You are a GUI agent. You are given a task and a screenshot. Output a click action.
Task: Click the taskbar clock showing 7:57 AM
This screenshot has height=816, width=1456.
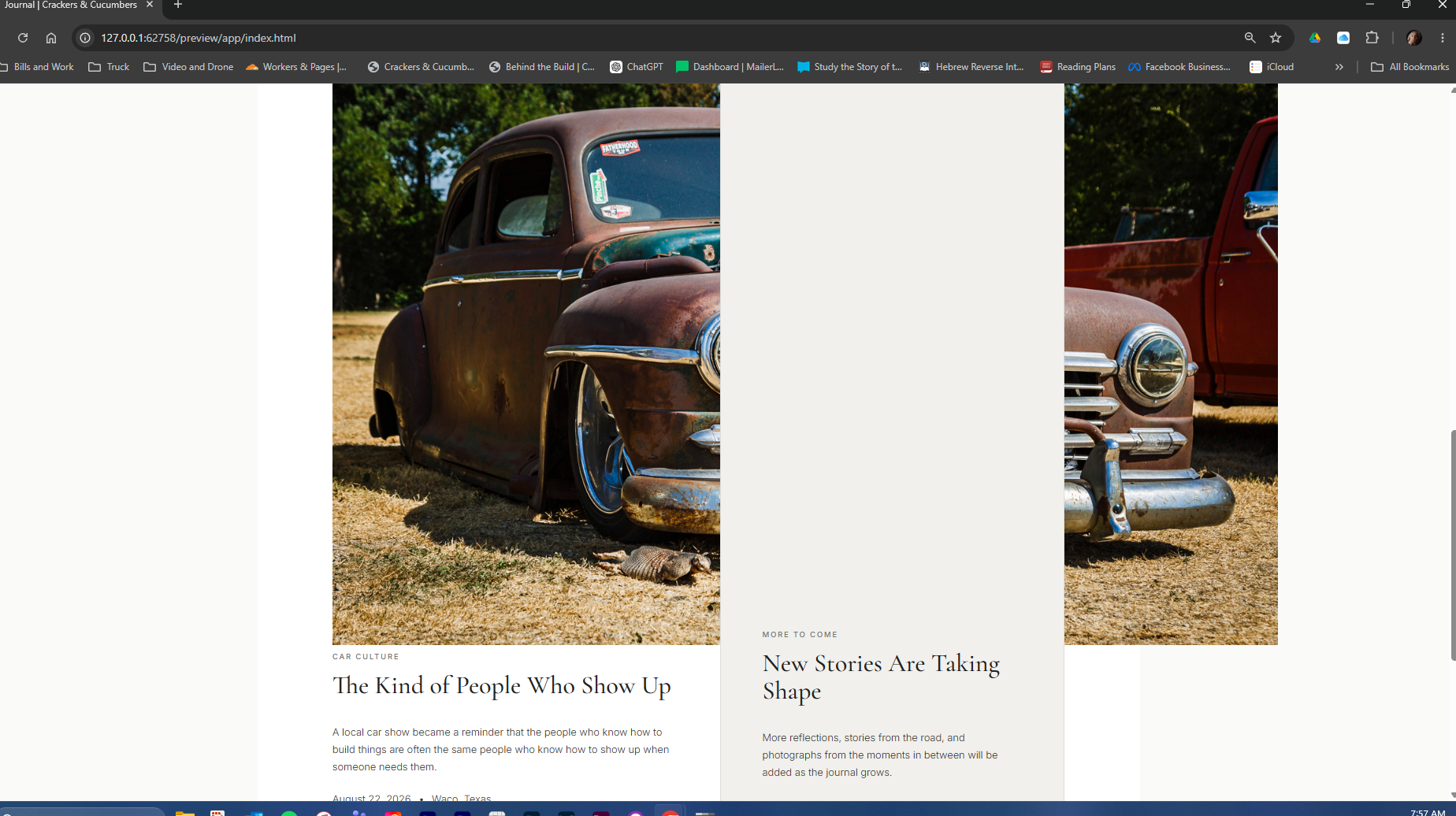(1428, 812)
